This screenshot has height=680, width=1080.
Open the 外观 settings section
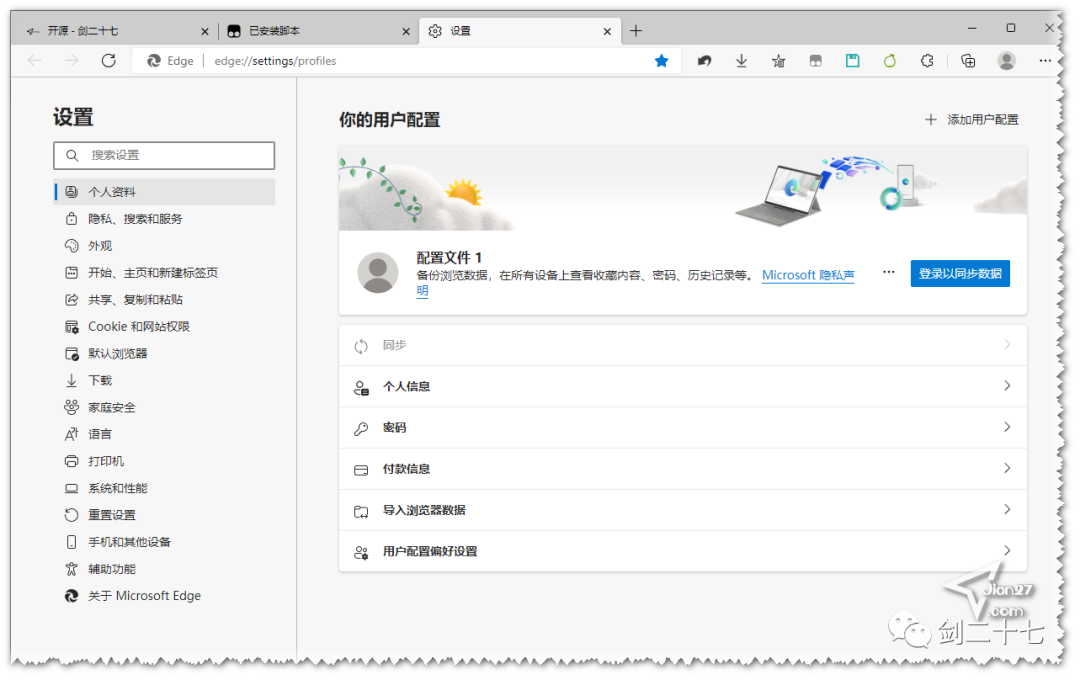pos(165,246)
